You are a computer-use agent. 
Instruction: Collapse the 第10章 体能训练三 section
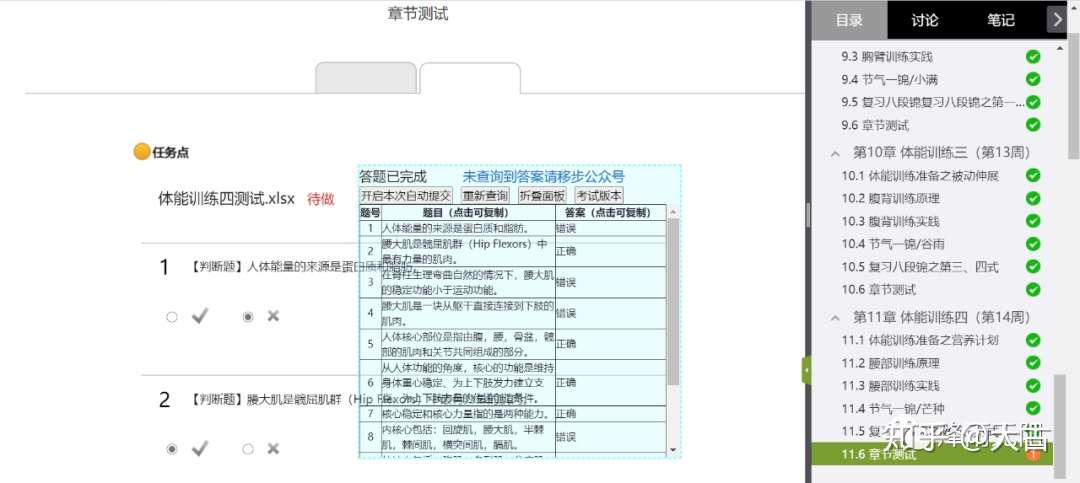point(835,152)
